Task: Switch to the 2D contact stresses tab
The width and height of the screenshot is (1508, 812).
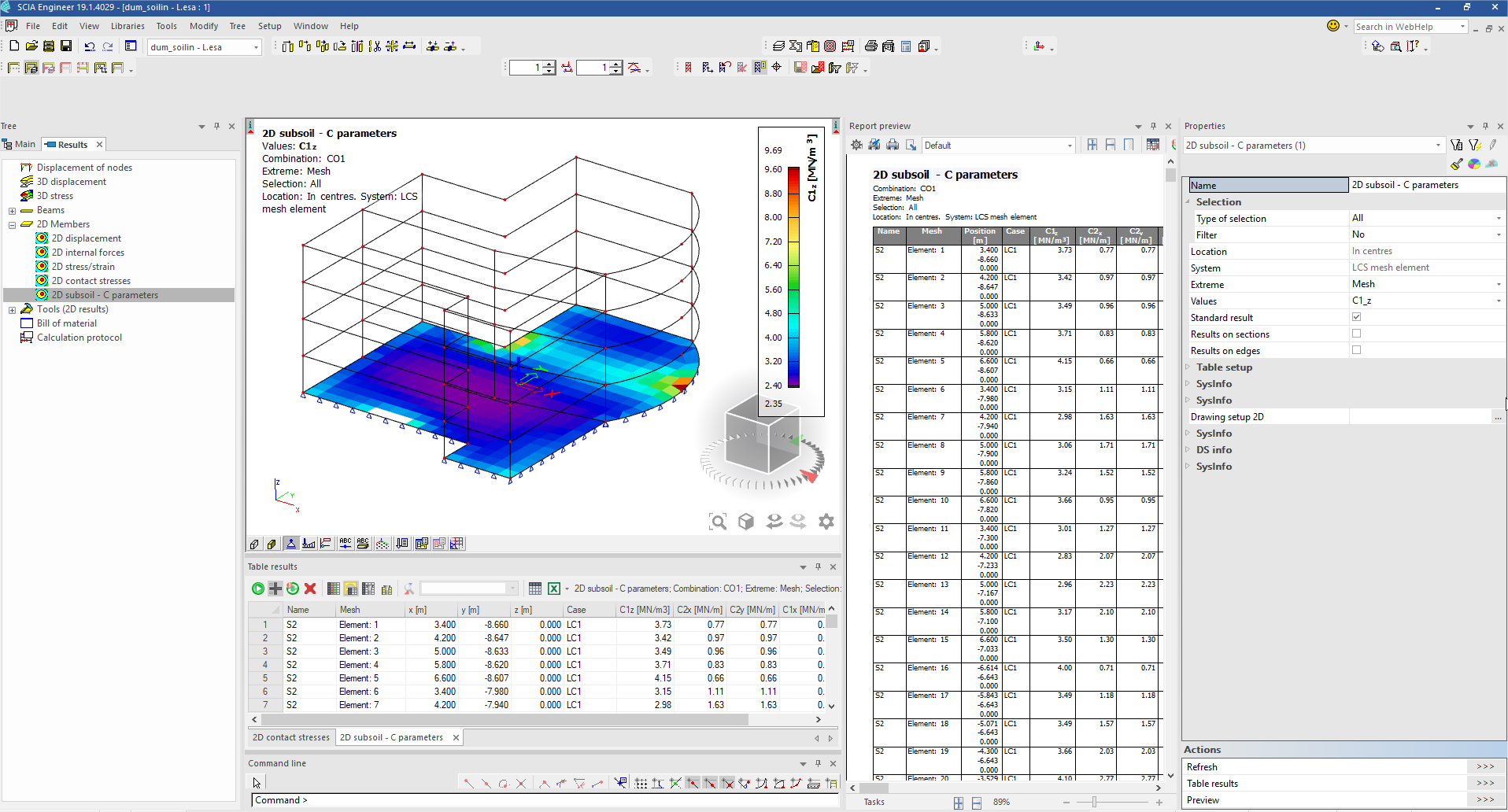Action: pyautogui.click(x=290, y=737)
